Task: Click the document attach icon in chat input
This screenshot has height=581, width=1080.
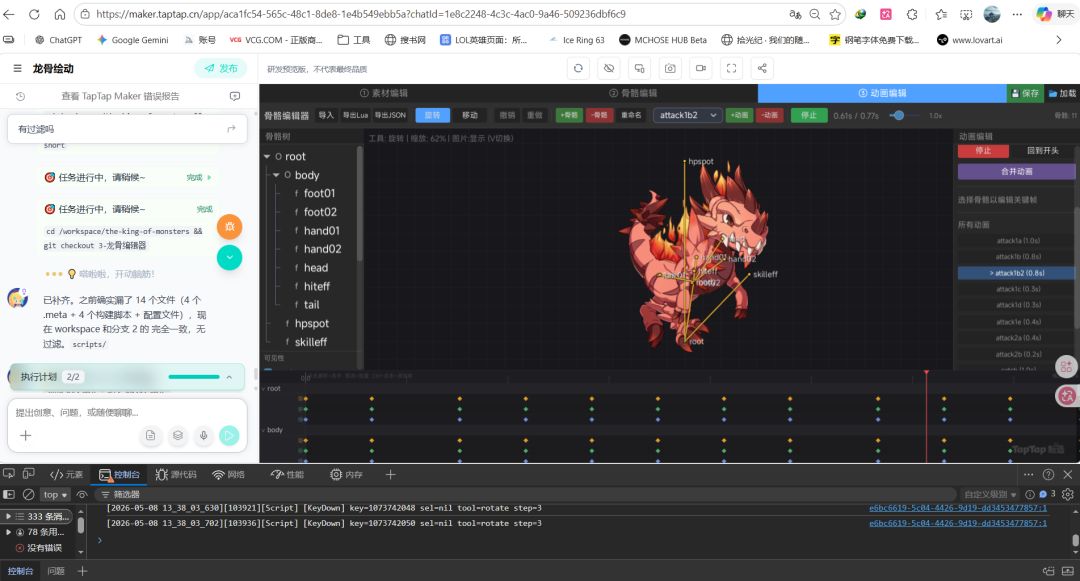Action: (x=150, y=435)
